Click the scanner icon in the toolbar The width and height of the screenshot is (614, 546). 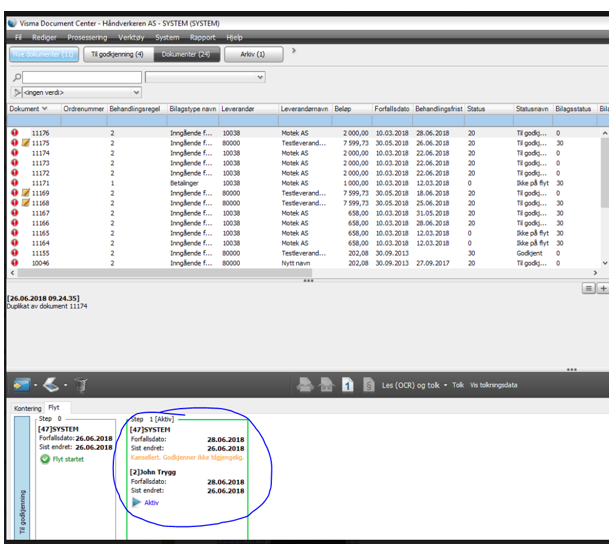(x=51, y=385)
